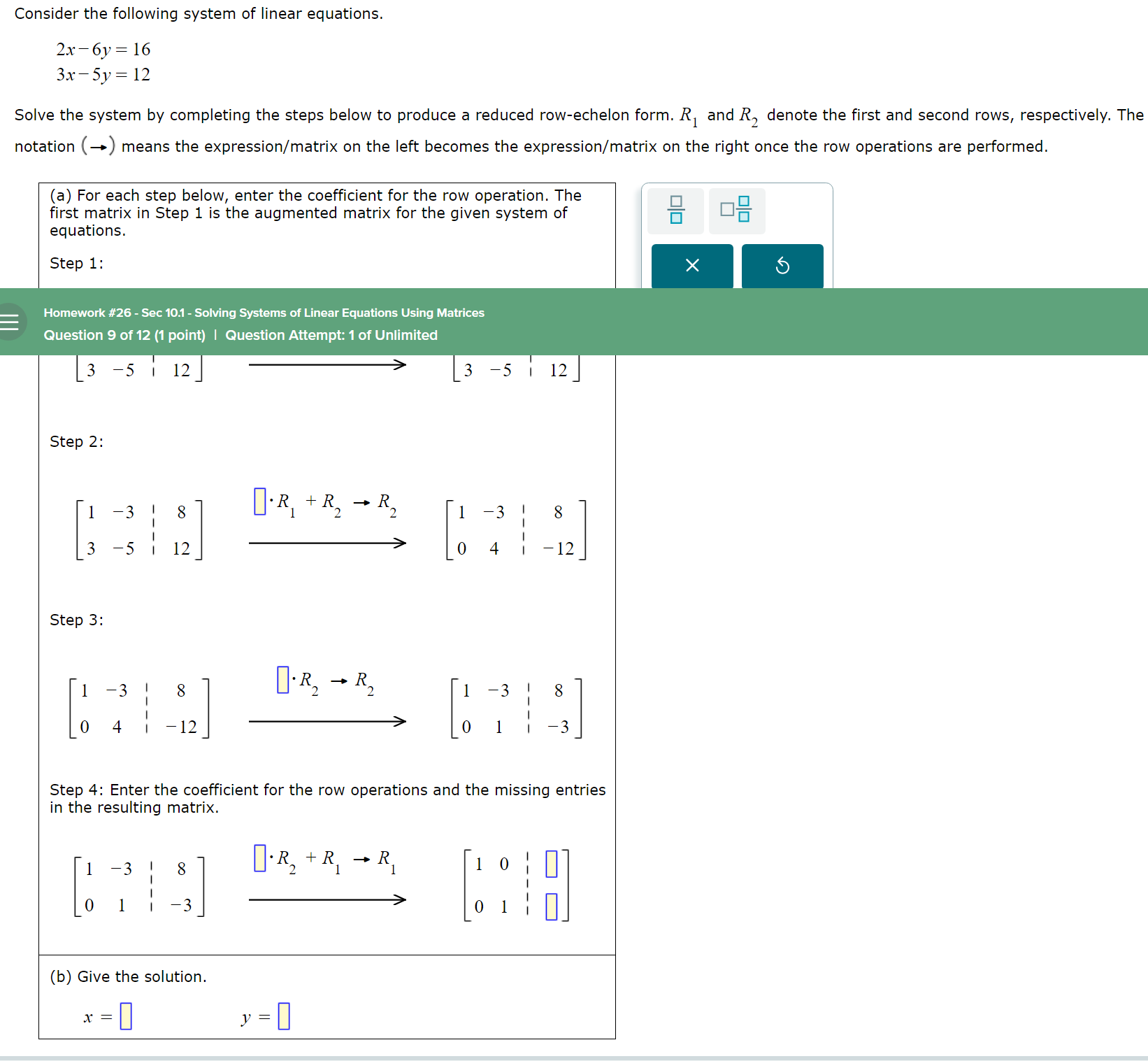
Task: Select the top missing entry in Step 4 matrix
Action: pyautogui.click(x=552, y=864)
